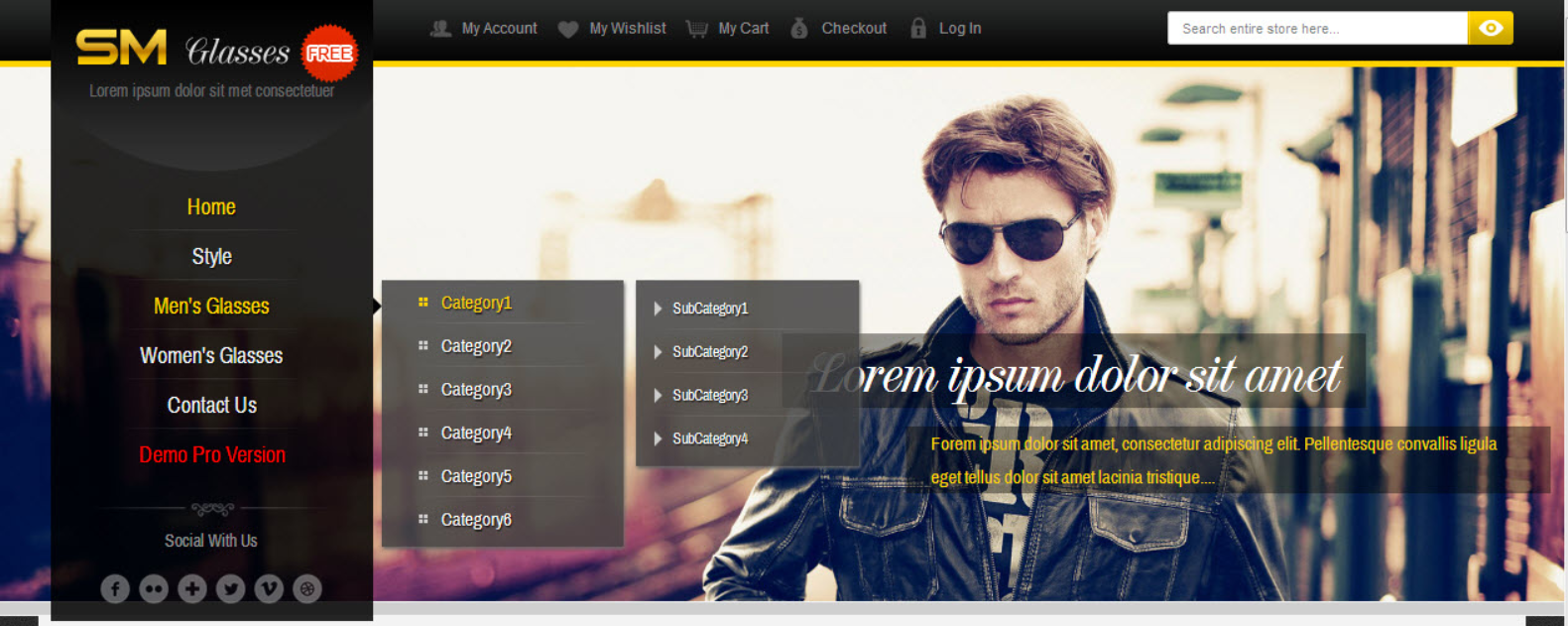1568x626 pixels.
Task: Go to Women's Glasses menu item
Action: 211,355
